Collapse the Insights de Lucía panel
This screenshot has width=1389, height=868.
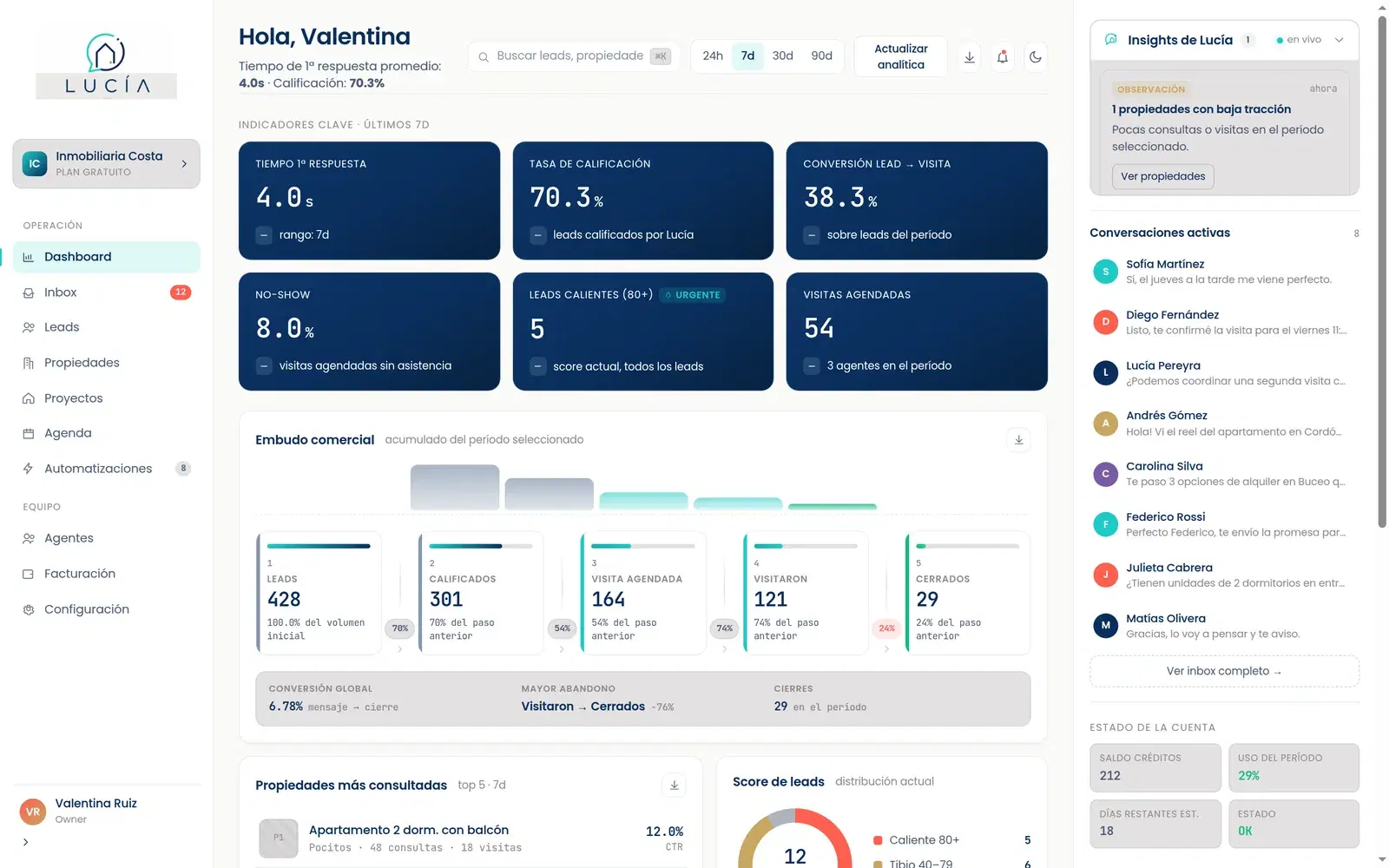(x=1339, y=40)
